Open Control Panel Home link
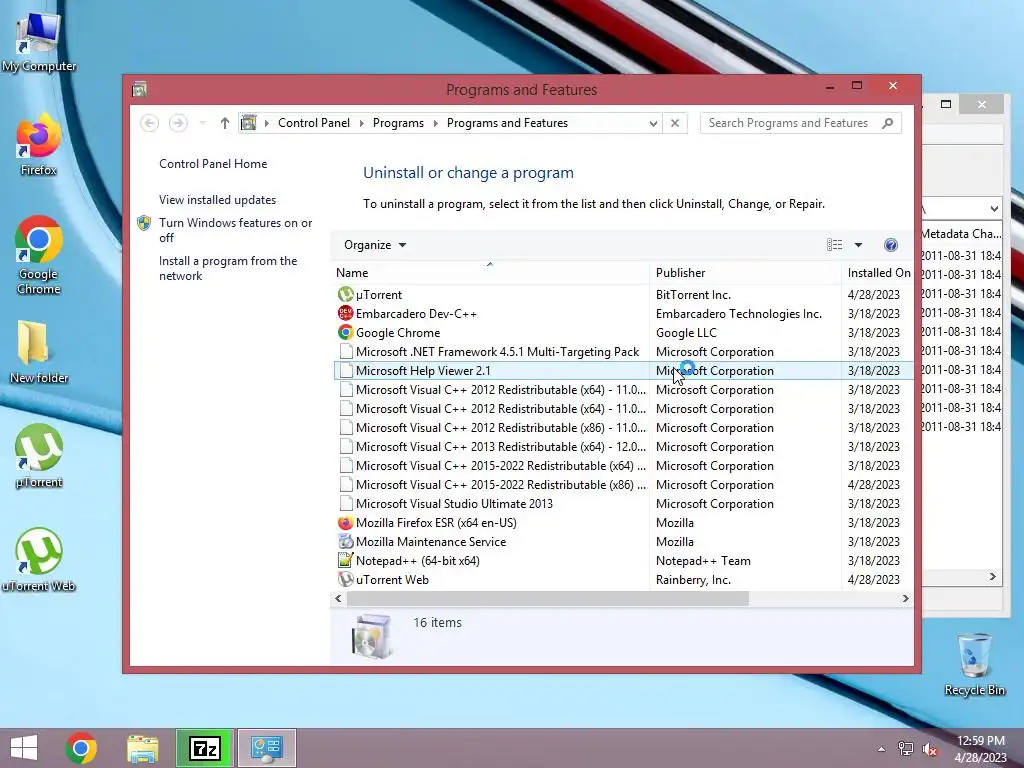Screen dimensions: 1024x768 pyautogui.click(x=213, y=164)
